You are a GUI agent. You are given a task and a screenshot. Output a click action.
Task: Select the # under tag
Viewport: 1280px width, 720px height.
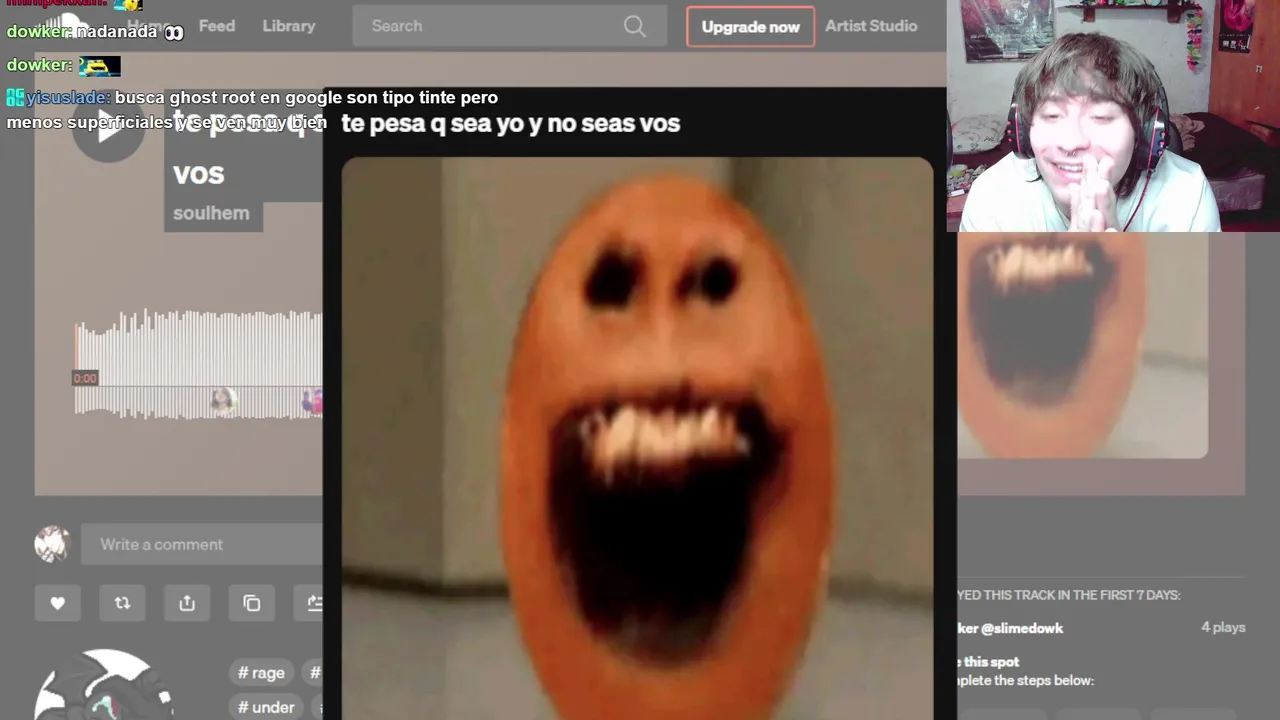[266, 707]
